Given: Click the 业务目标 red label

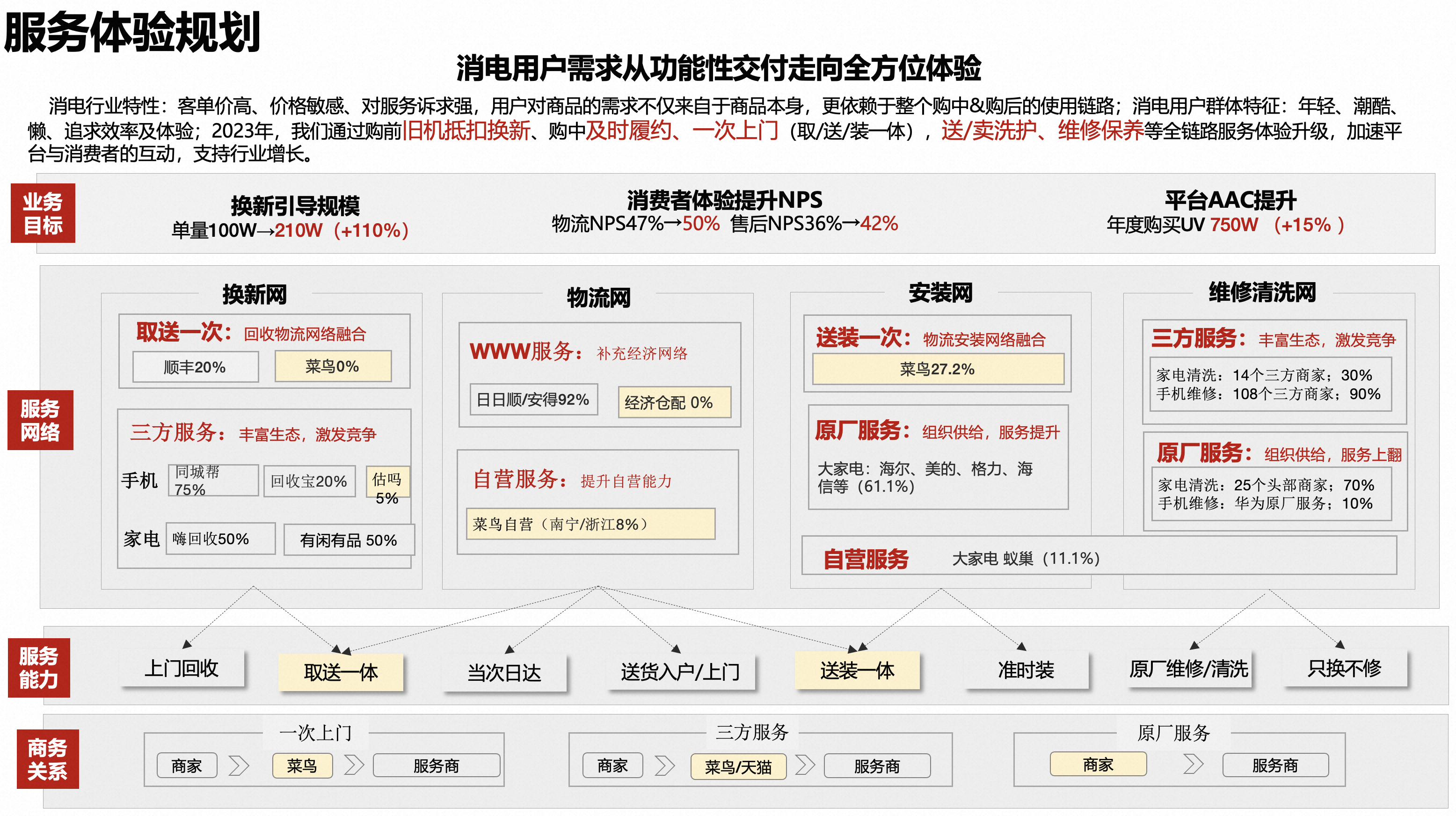Looking at the screenshot, I should (43, 213).
